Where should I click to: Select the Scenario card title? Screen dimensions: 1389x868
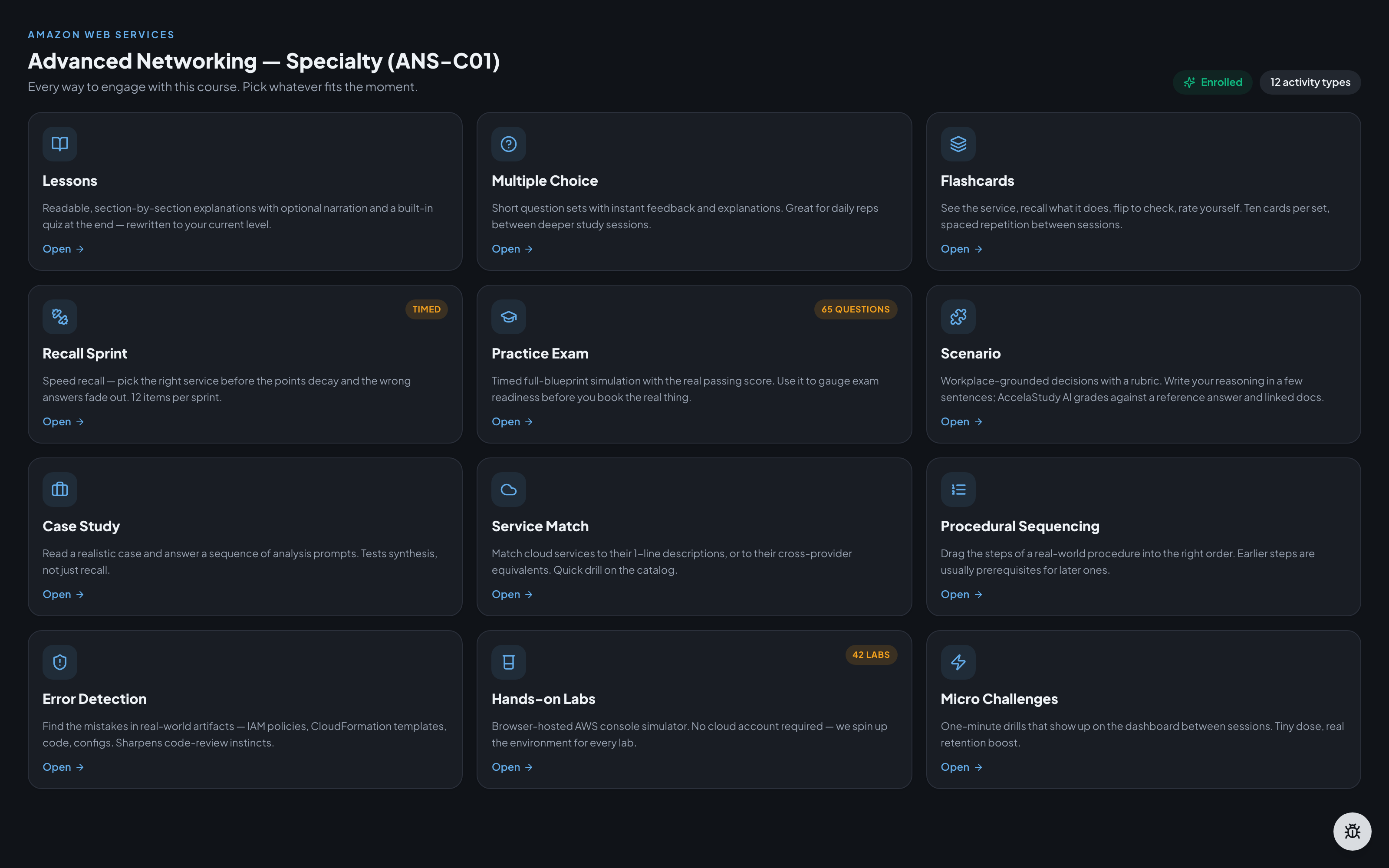pos(971,354)
